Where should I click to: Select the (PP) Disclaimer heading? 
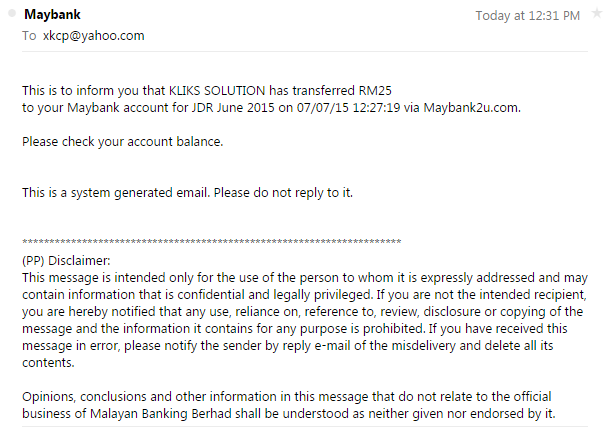click(66, 261)
